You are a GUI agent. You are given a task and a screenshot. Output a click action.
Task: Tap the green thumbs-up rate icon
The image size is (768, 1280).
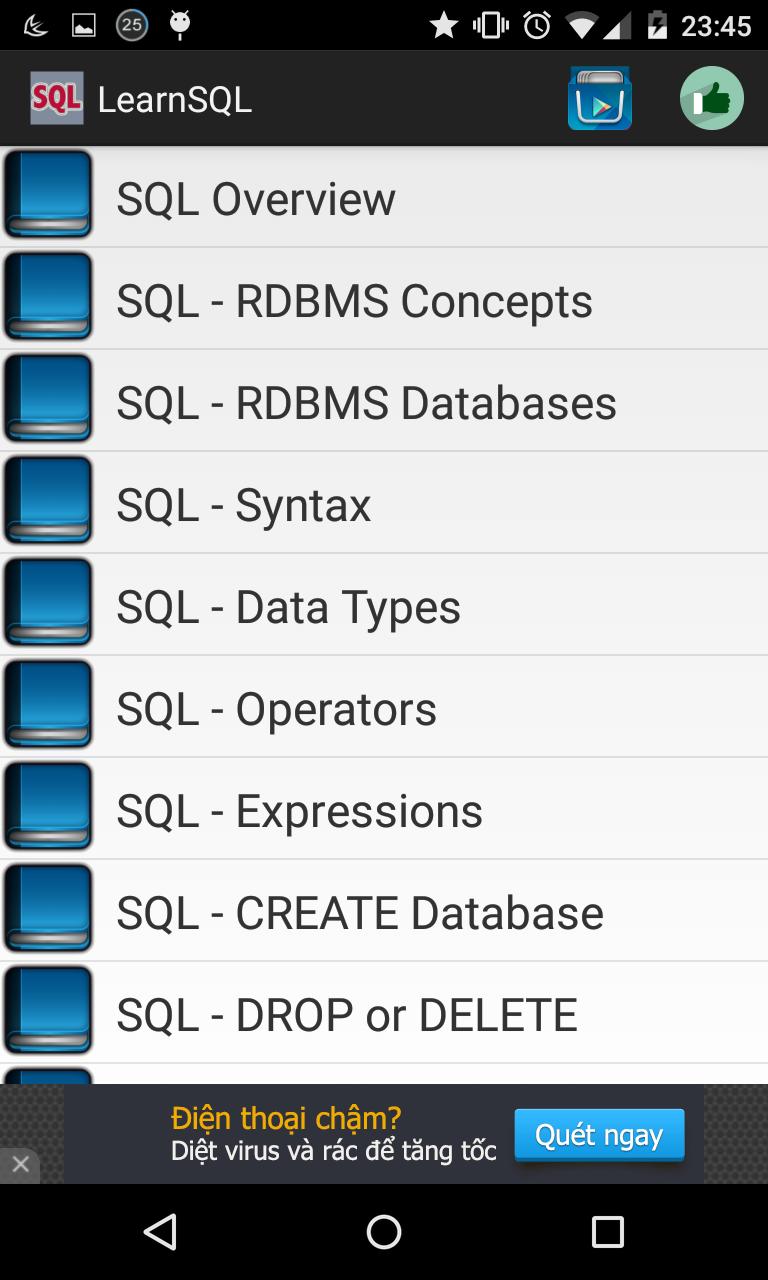(x=711, y=97)
